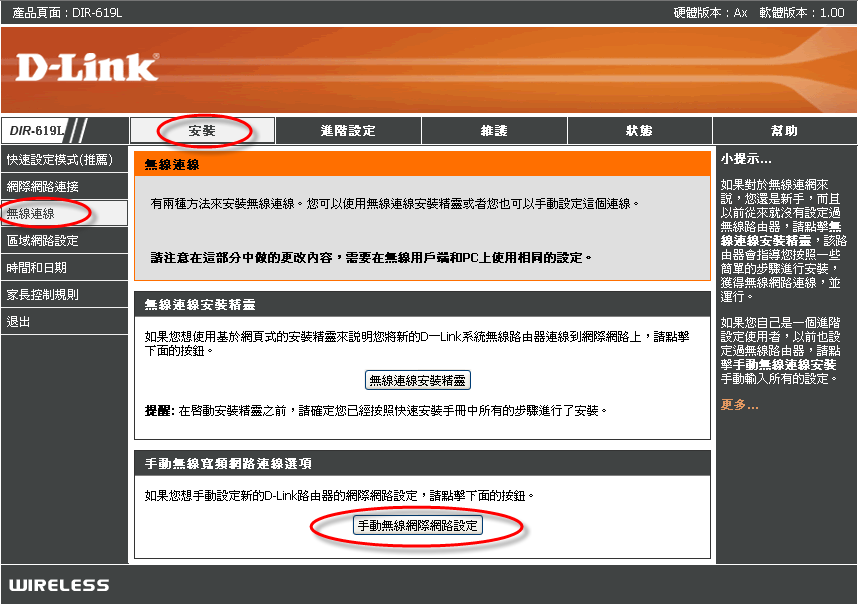Go to the 狀態 tab
This screenshot has width=858, height=604.
click(x=640, y=131)
